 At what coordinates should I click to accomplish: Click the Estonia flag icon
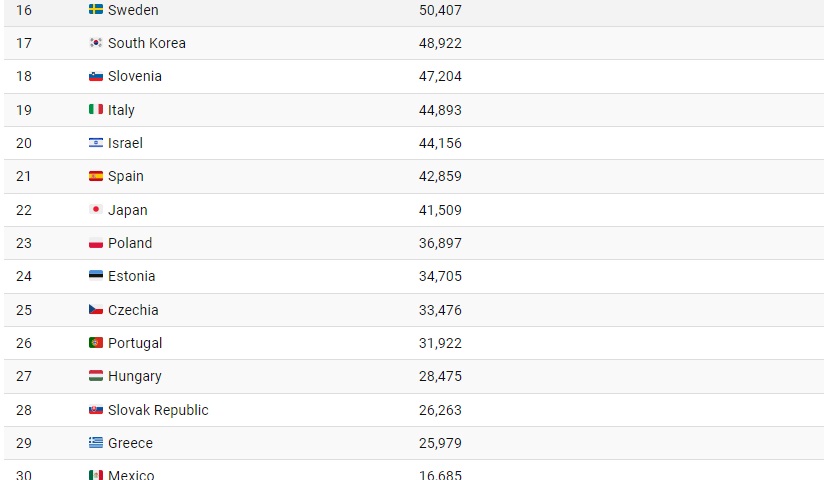96,276
